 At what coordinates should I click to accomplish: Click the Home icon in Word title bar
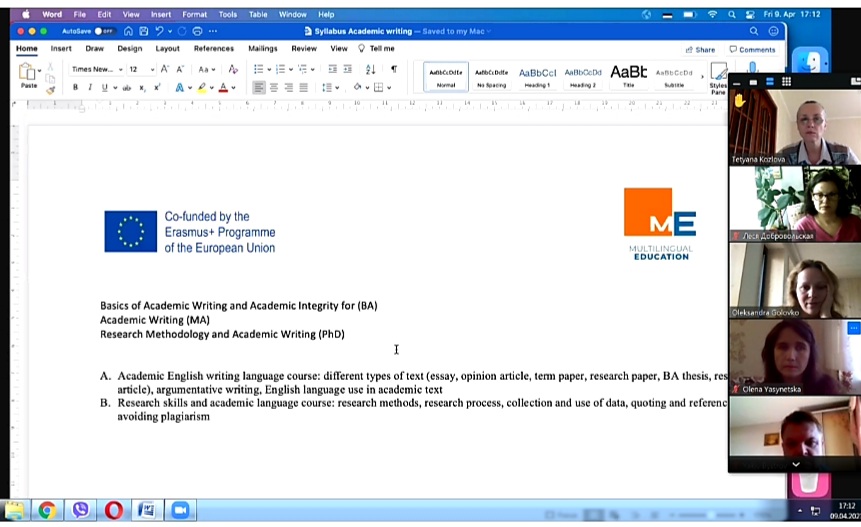click(x=128, y=31)
